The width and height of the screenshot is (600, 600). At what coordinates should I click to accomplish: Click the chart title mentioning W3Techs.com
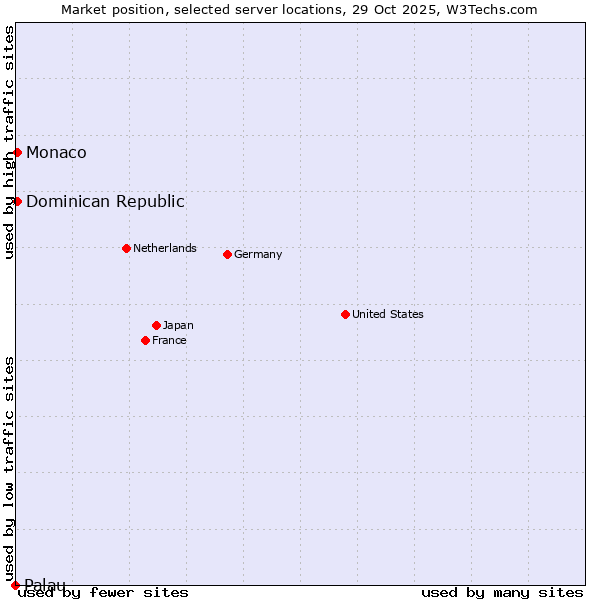(x=299, y=9)
